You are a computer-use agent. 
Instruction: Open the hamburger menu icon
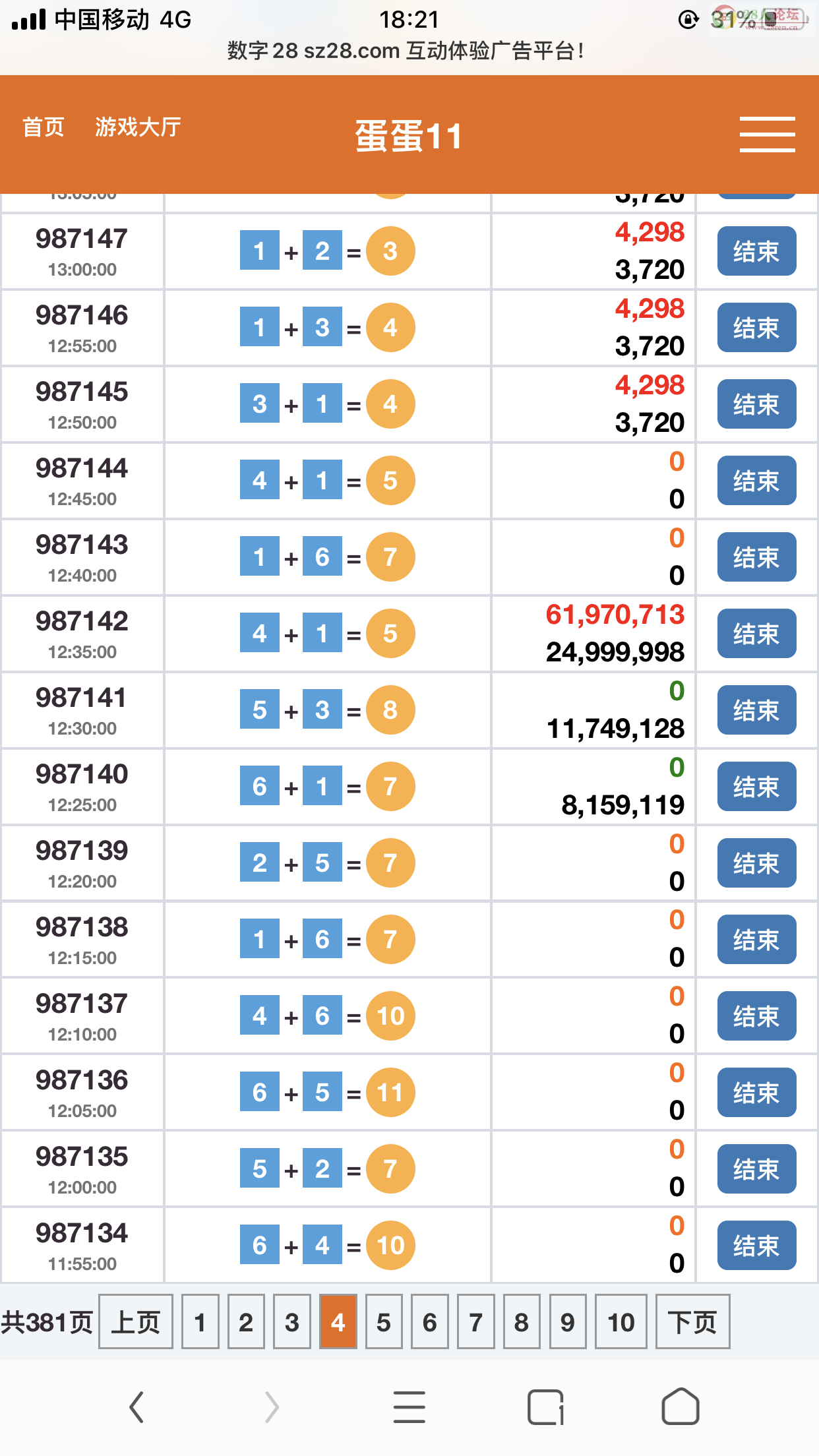point(767,135)
